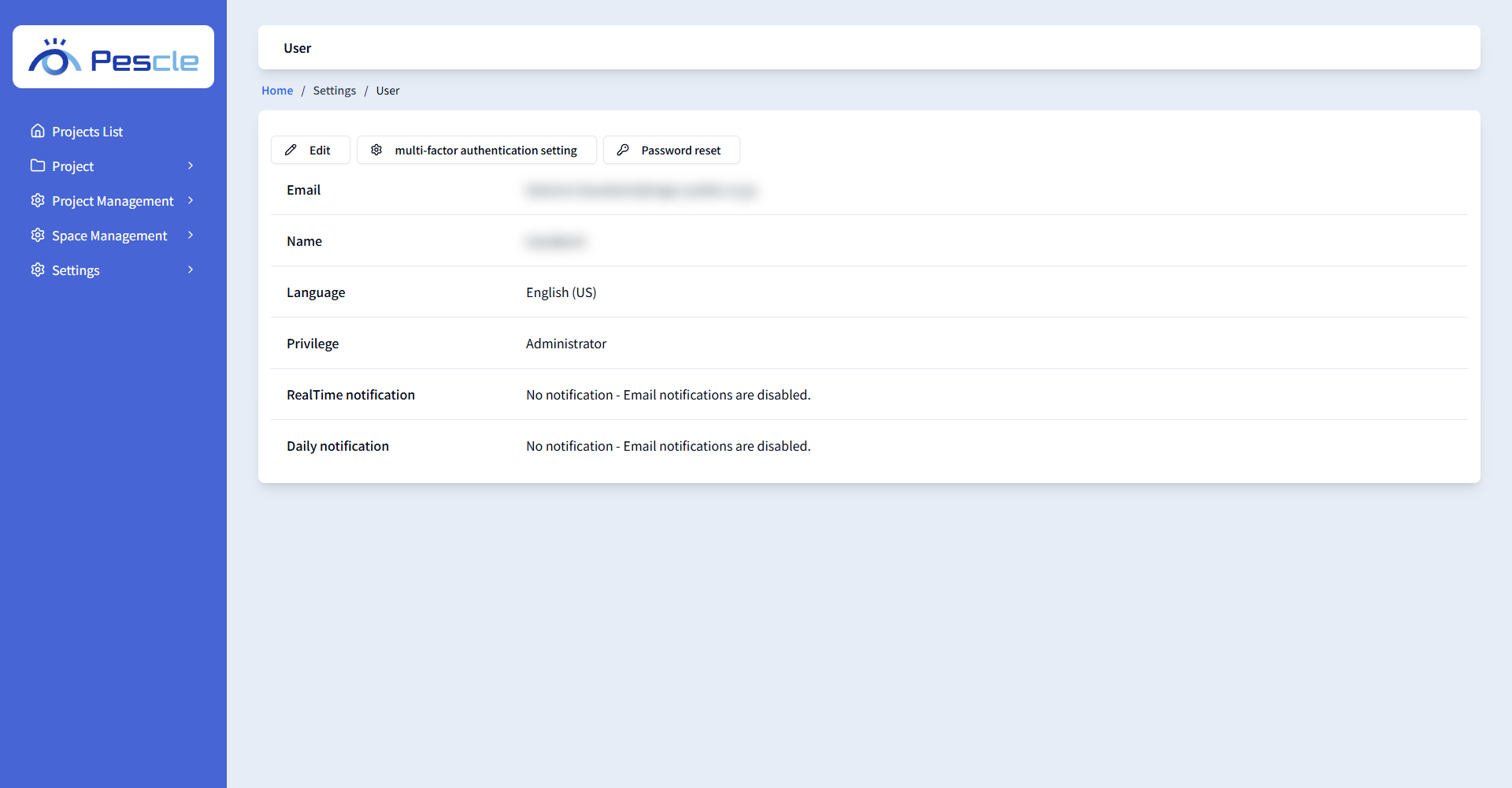Open the multi-factor authentication setting

(476, 150)
